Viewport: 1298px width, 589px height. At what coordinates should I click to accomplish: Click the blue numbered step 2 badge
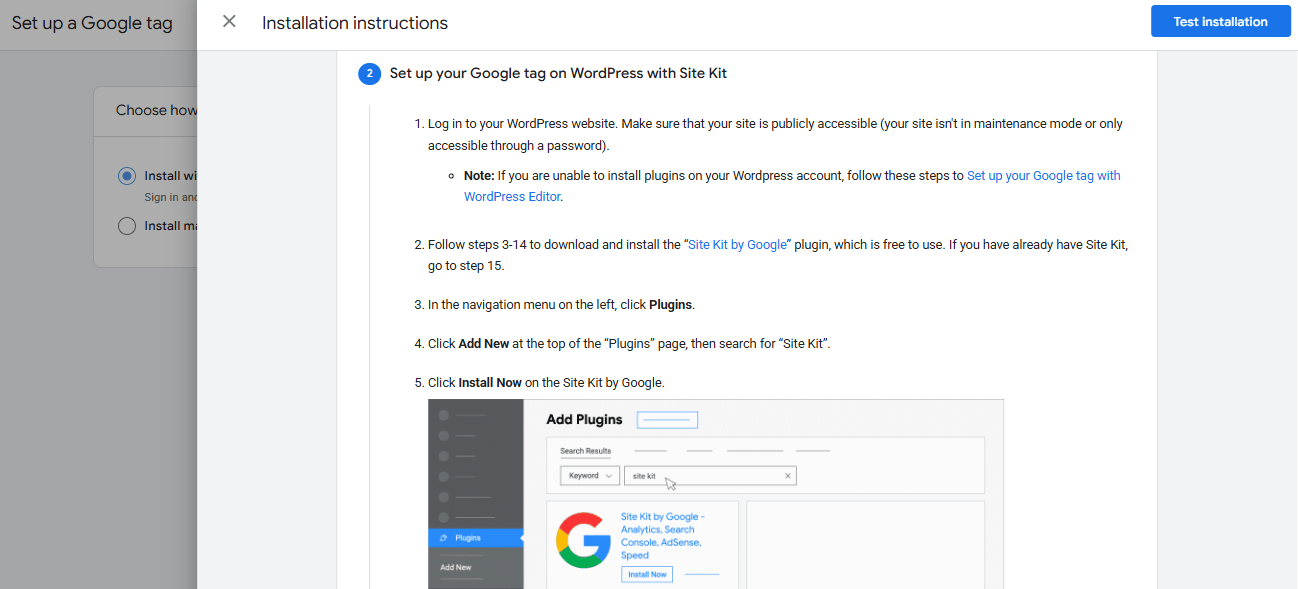point(369,73)
